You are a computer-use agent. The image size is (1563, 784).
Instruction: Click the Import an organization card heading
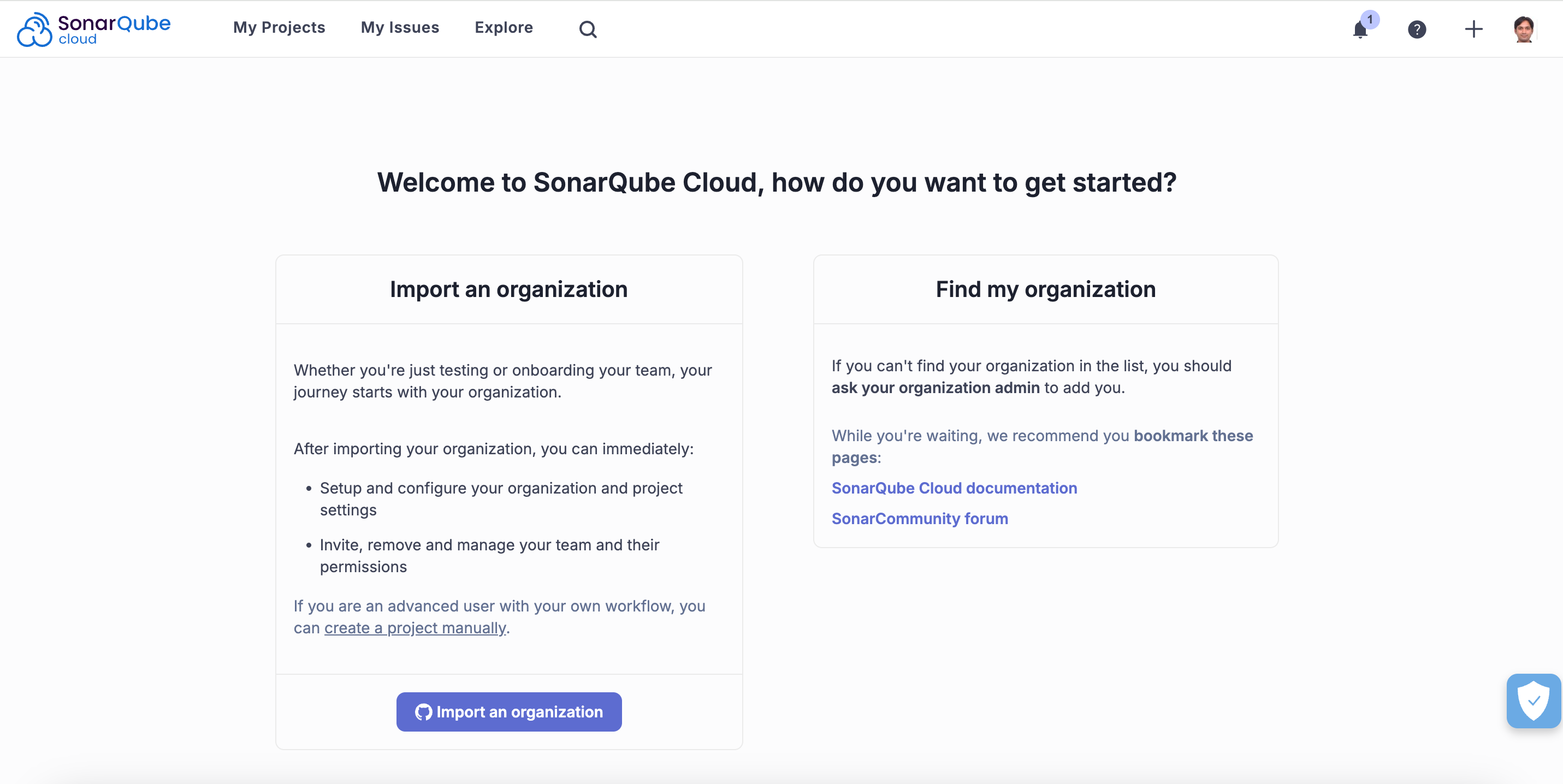(508, 289)
